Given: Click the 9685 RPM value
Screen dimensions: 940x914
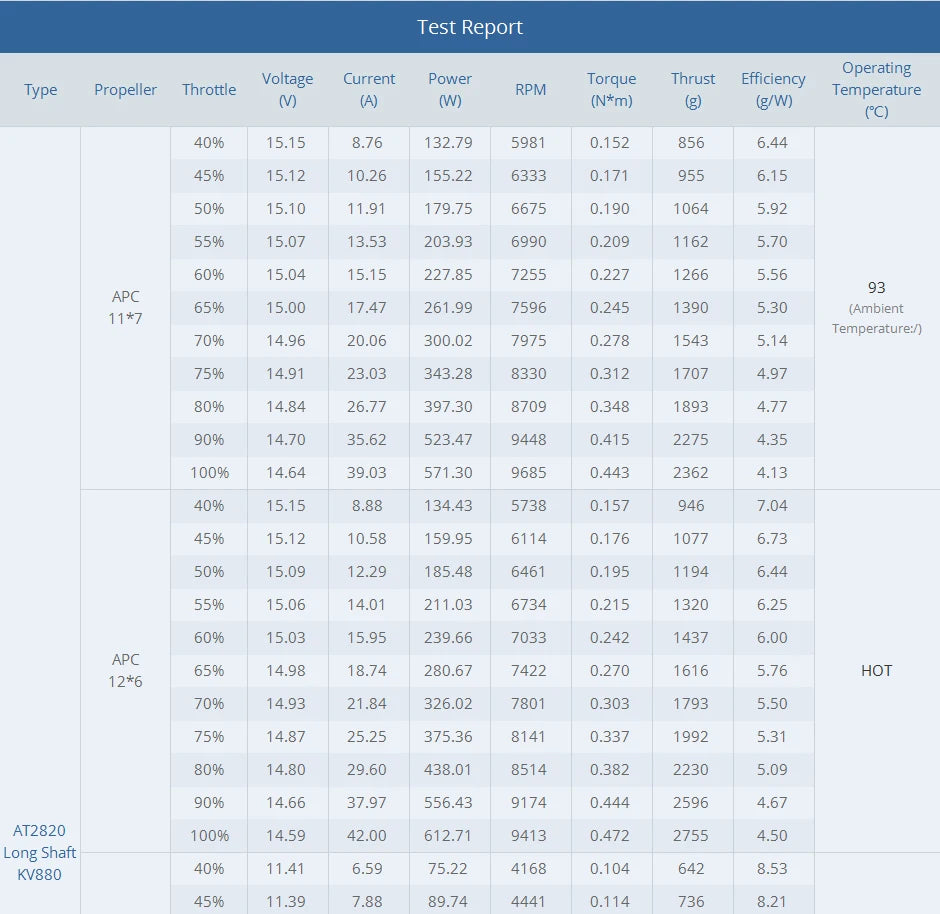Looking at the screenshot, I should 529,473.
